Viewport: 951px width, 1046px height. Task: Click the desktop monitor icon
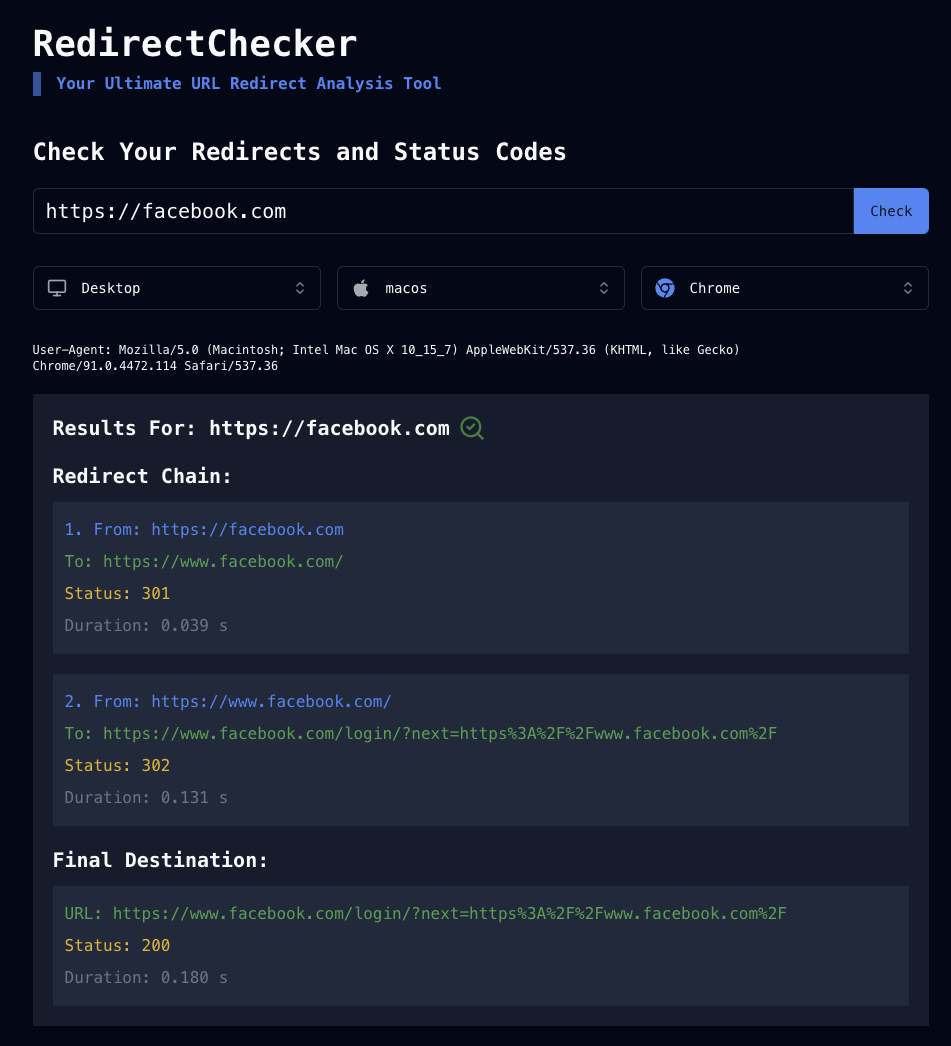(x=57, y=288)
